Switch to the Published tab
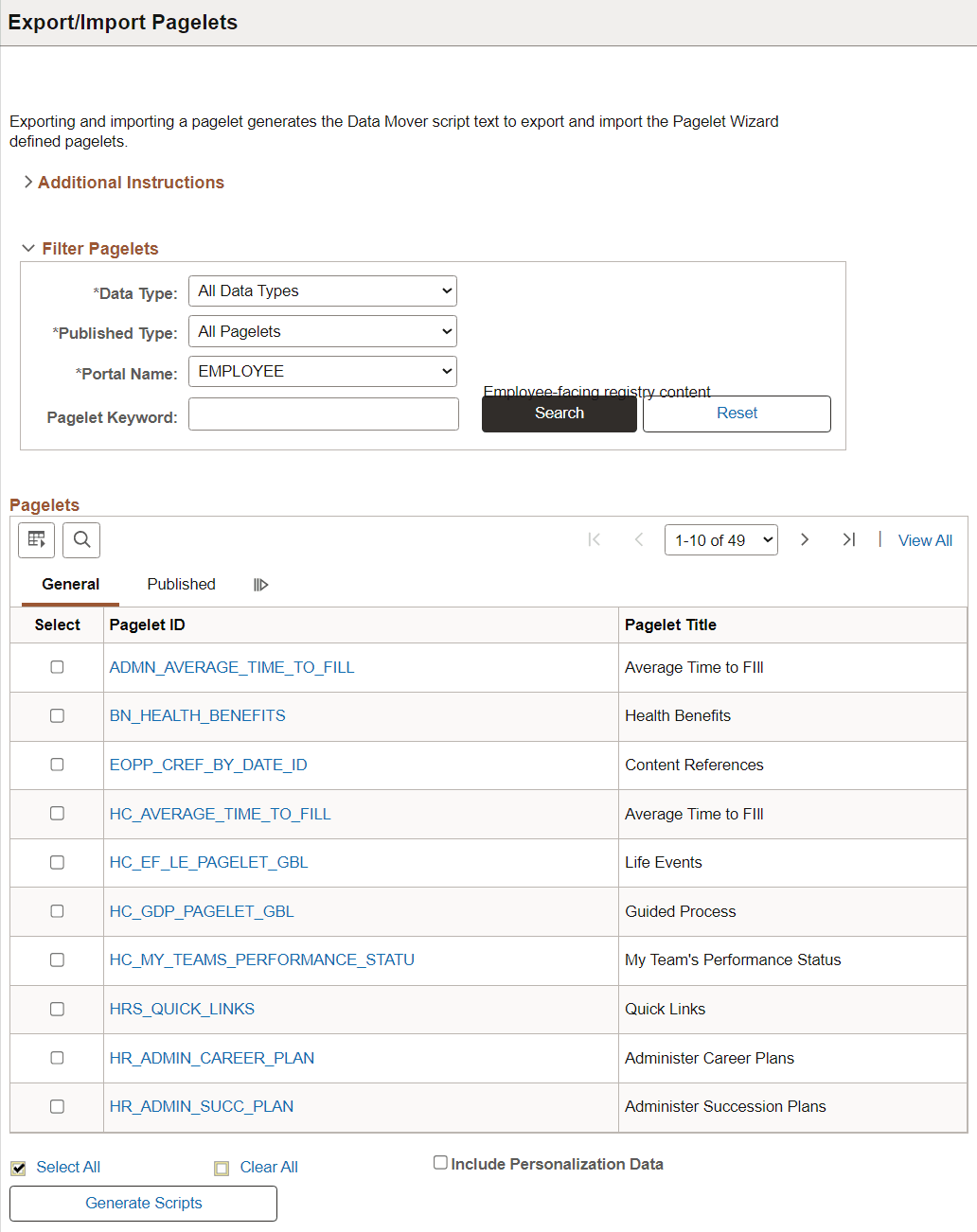This screenshot has width=977, height=1232. 181,584
